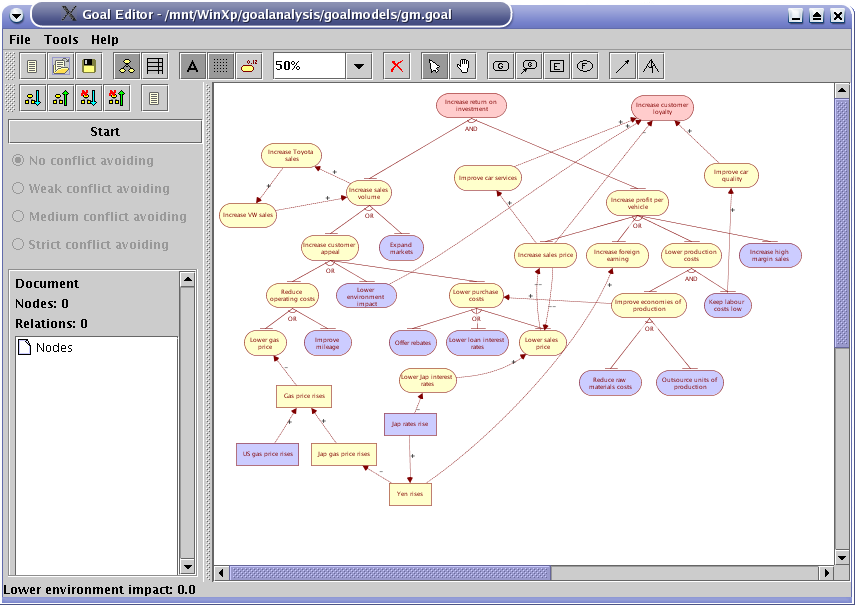Screen dimensions: 855x605
Task: Select the hand pan tool
Action: tap(463, 66)
